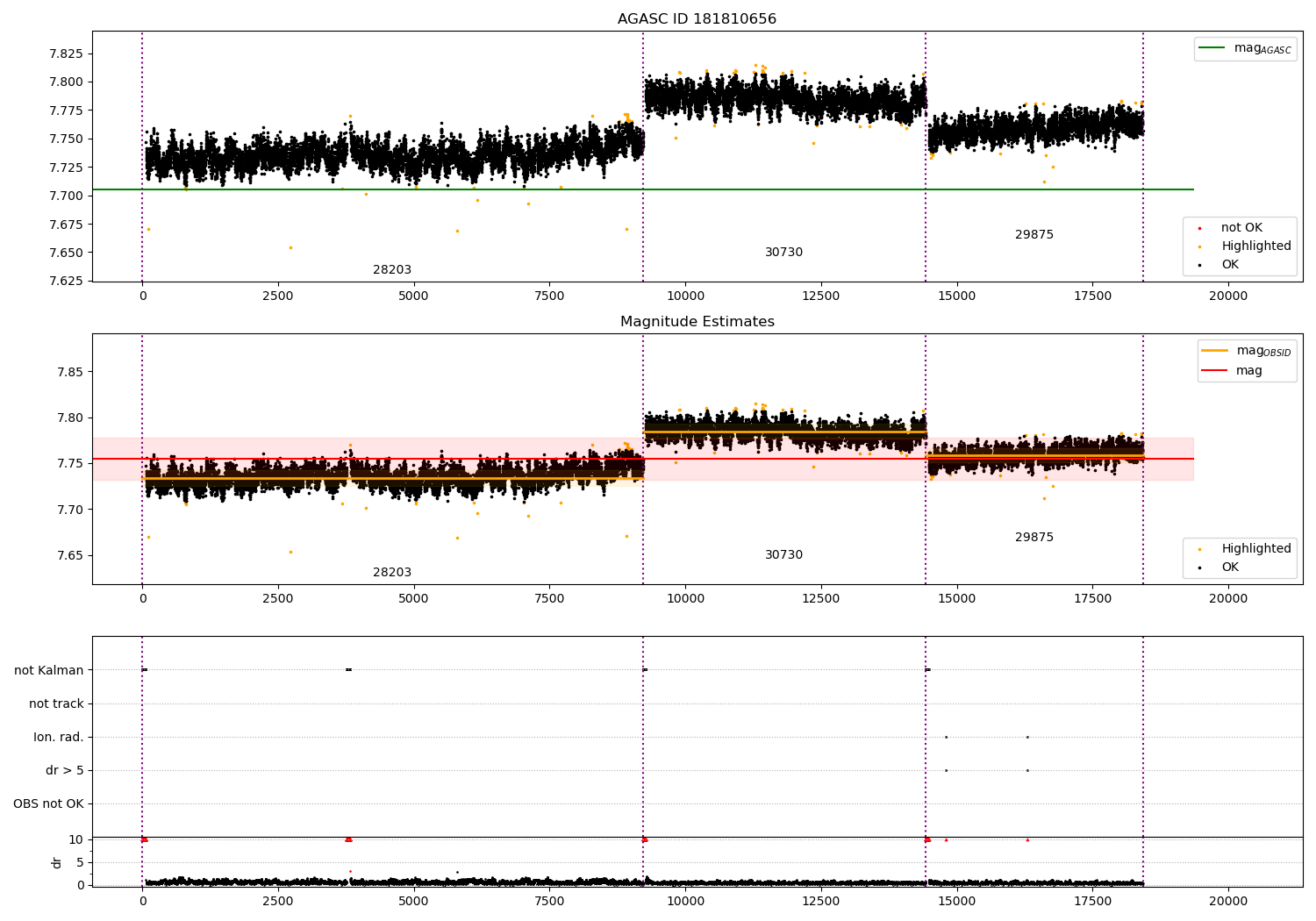Screen dimensions: 1316x921
Task: Click the 7.70 tick on Magnitude Estimates axis
Action: pyautogui.click(x=70, y=510)
